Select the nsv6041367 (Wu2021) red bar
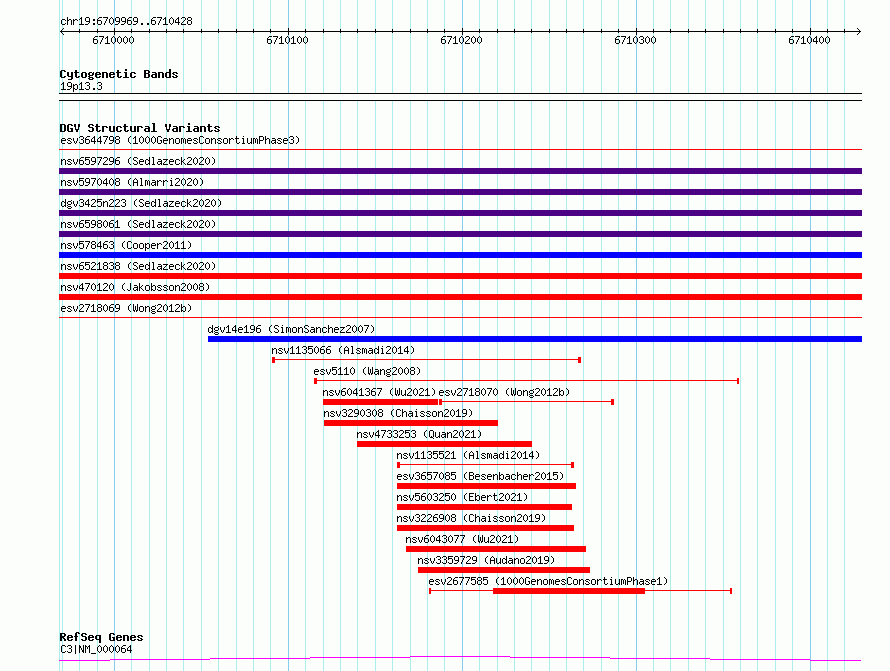The width and height of the screenshot is (890, 671). [380, 402]
